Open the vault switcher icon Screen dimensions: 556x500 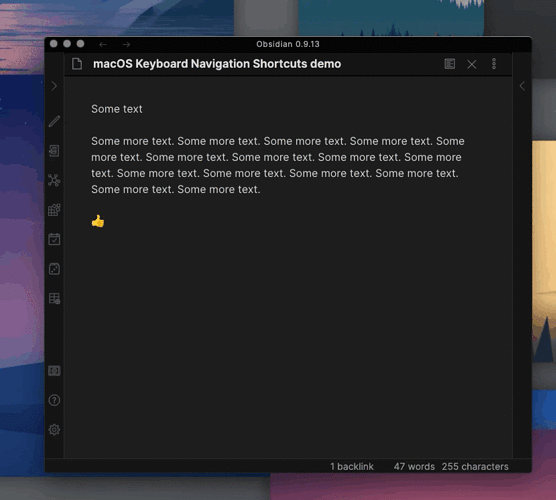tap(54, 371)
